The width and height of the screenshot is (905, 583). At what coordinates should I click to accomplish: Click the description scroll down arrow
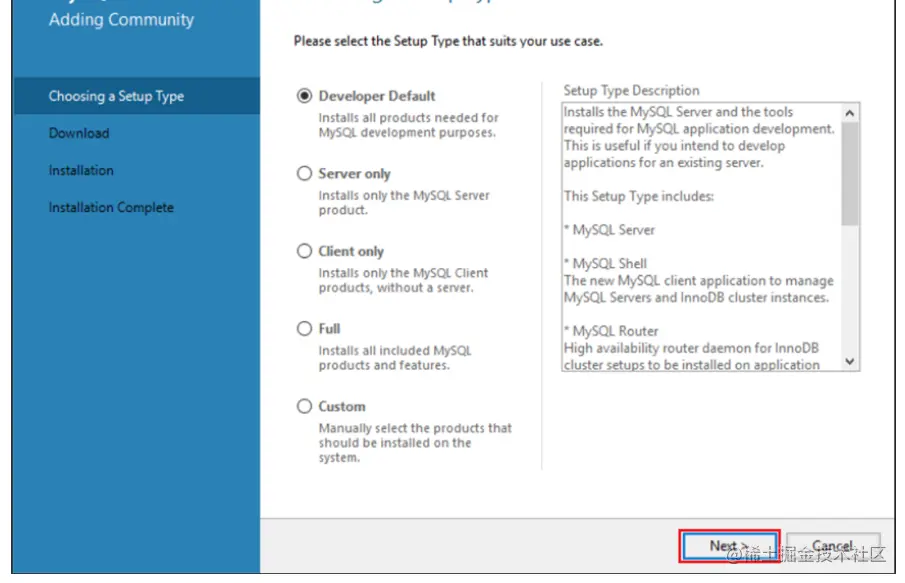point(849,361)
